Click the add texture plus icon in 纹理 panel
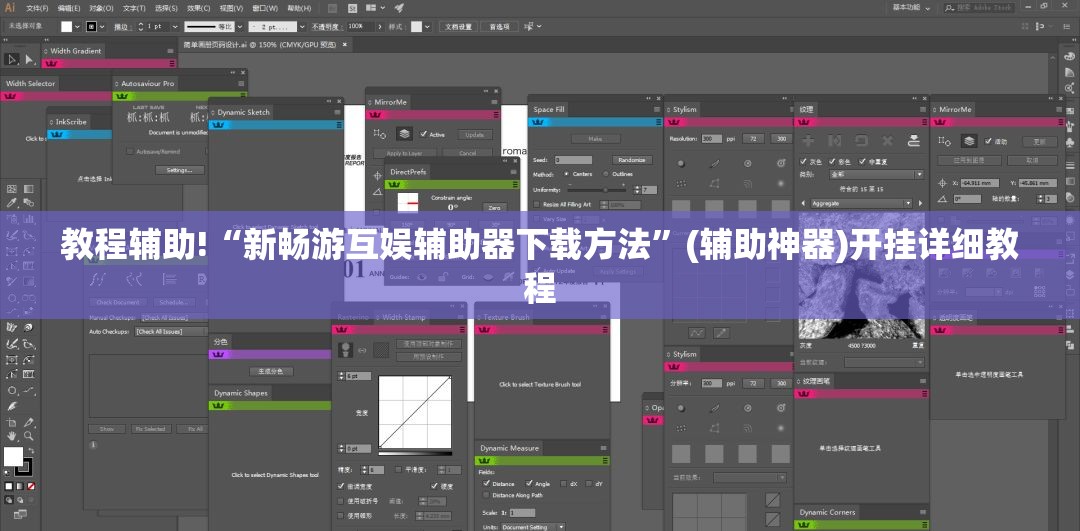The height and width of the screenshot is (531, 1080). pyautogui.click(x=809, y=140)
